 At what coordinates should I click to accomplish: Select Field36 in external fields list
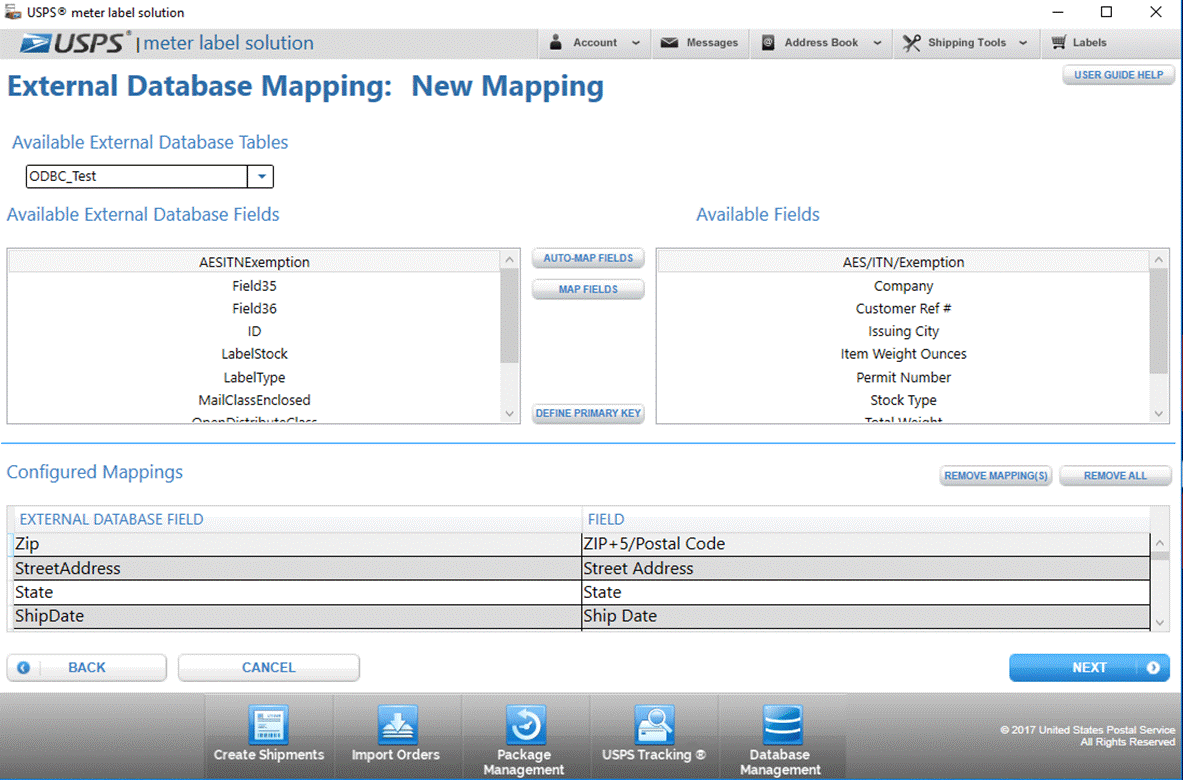point(254,309)
